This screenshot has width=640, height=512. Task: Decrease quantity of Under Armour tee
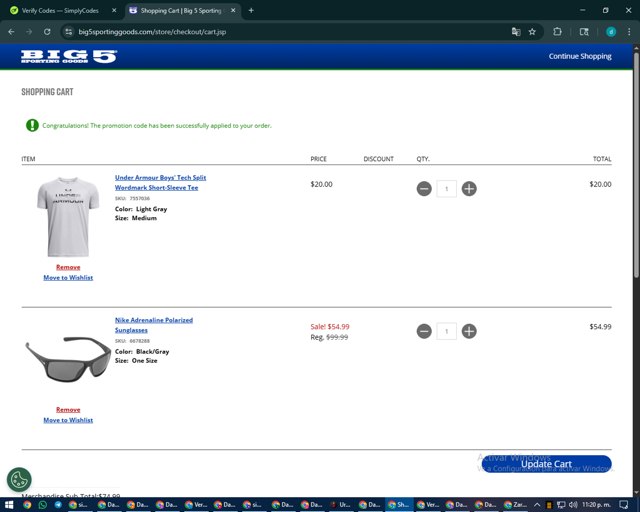pos(424,189)
